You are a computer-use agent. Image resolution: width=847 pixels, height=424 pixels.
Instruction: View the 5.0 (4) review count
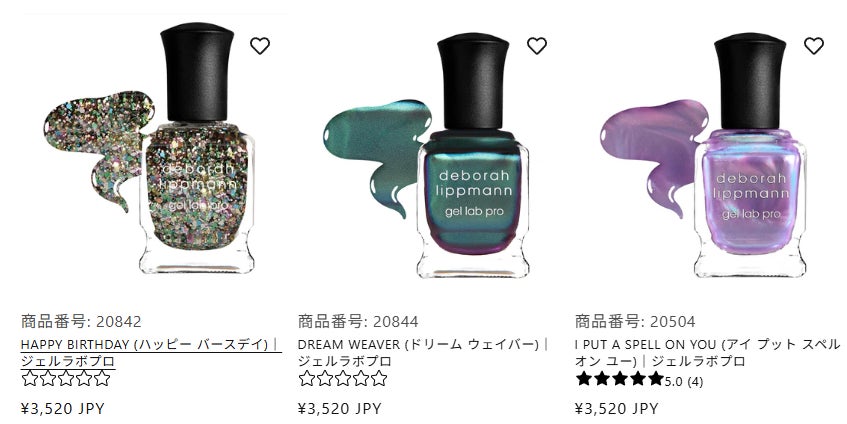[x=684, y=381]
